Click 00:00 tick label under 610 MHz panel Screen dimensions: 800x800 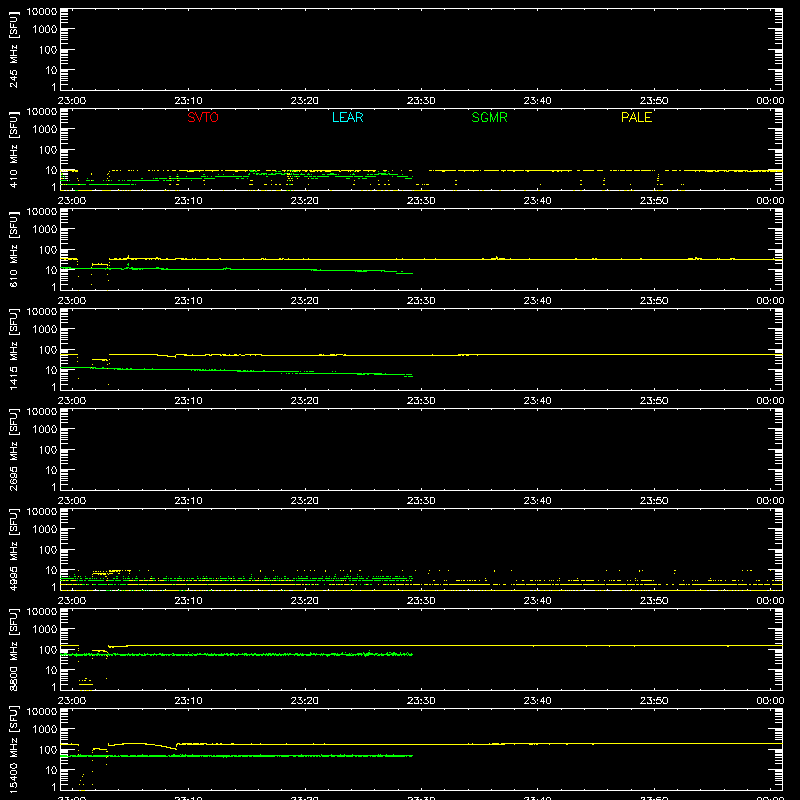click(x=770, y=301)
